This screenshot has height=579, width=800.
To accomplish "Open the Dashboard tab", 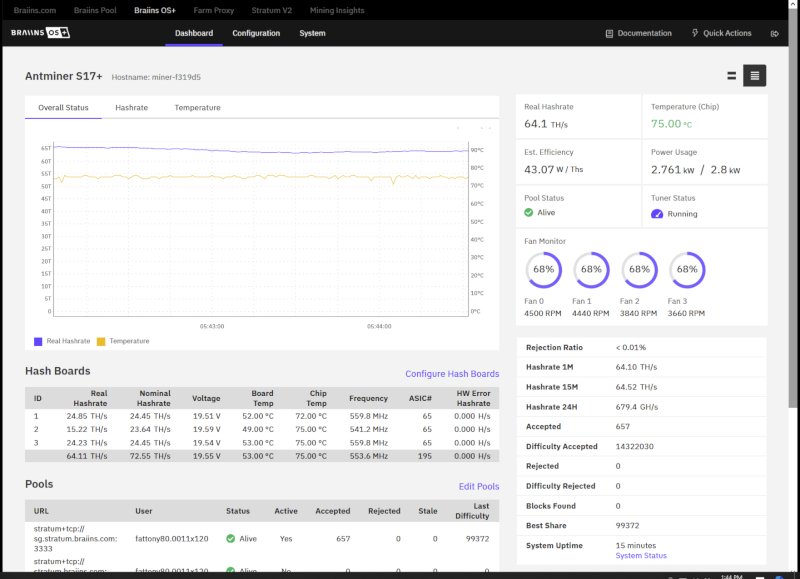I will coord(194,33).
